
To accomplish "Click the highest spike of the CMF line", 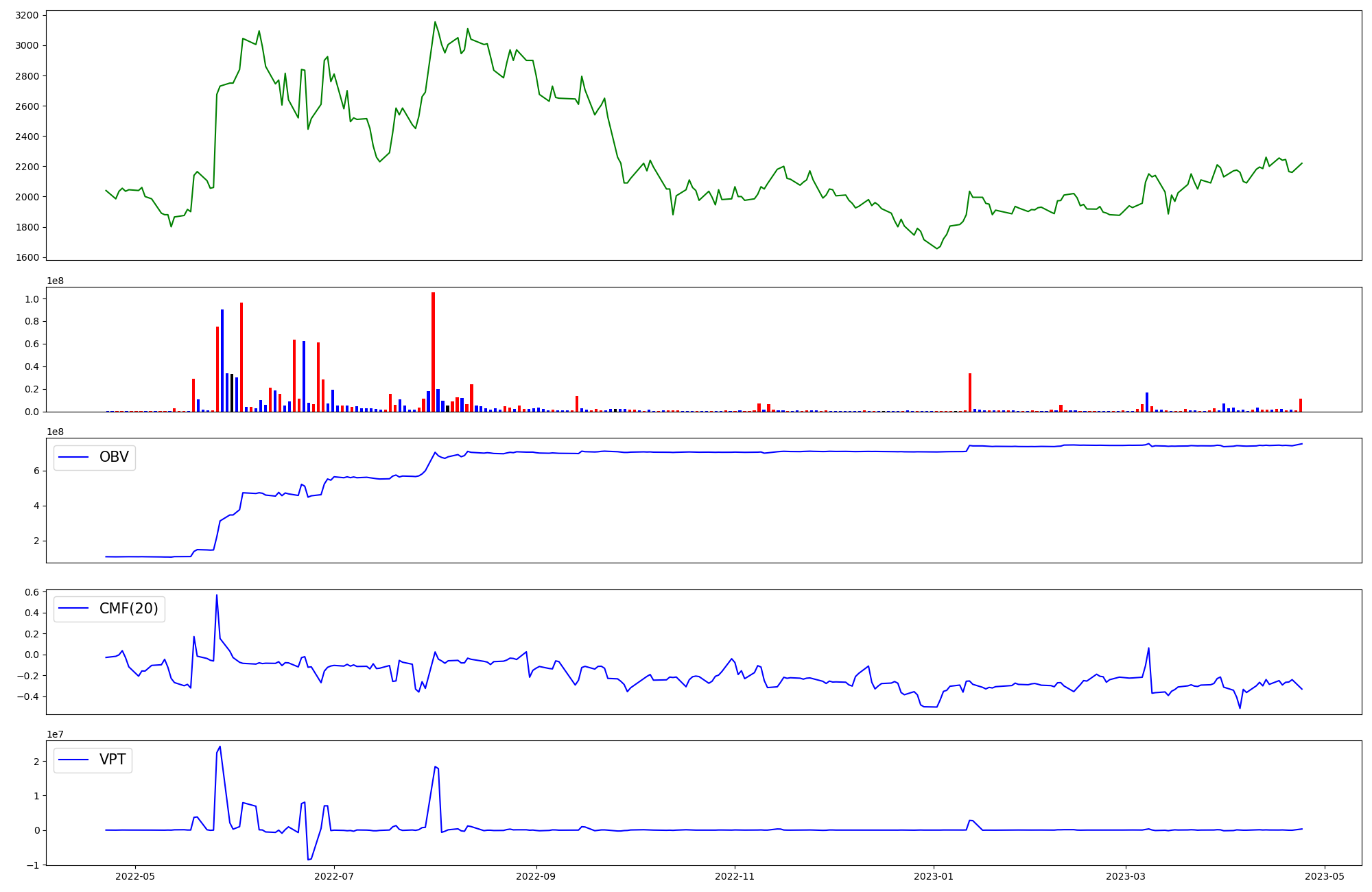I will [217, 596].
